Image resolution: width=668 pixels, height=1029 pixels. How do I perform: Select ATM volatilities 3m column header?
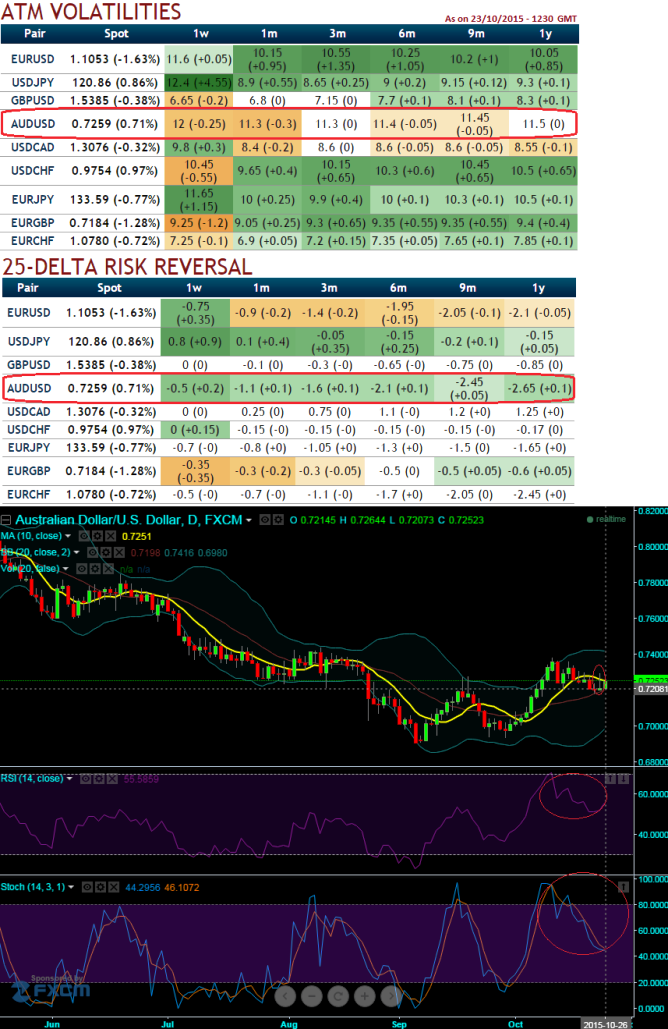tap(337, 33)
